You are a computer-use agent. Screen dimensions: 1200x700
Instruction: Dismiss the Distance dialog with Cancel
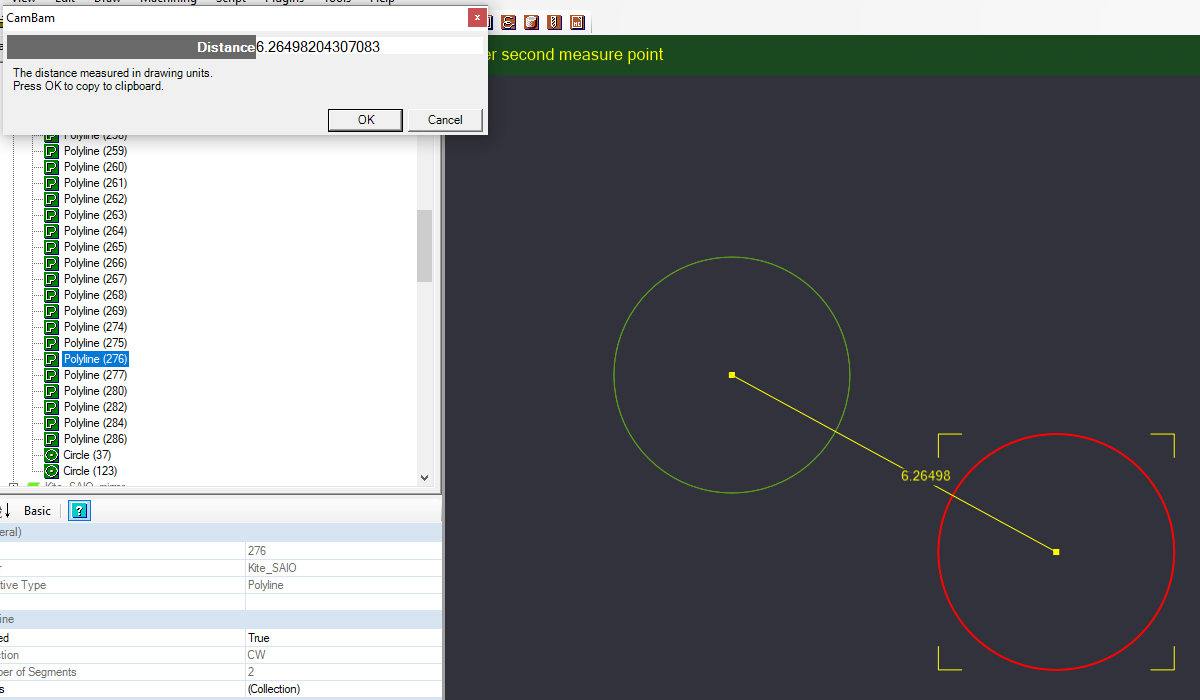(445, 120)
